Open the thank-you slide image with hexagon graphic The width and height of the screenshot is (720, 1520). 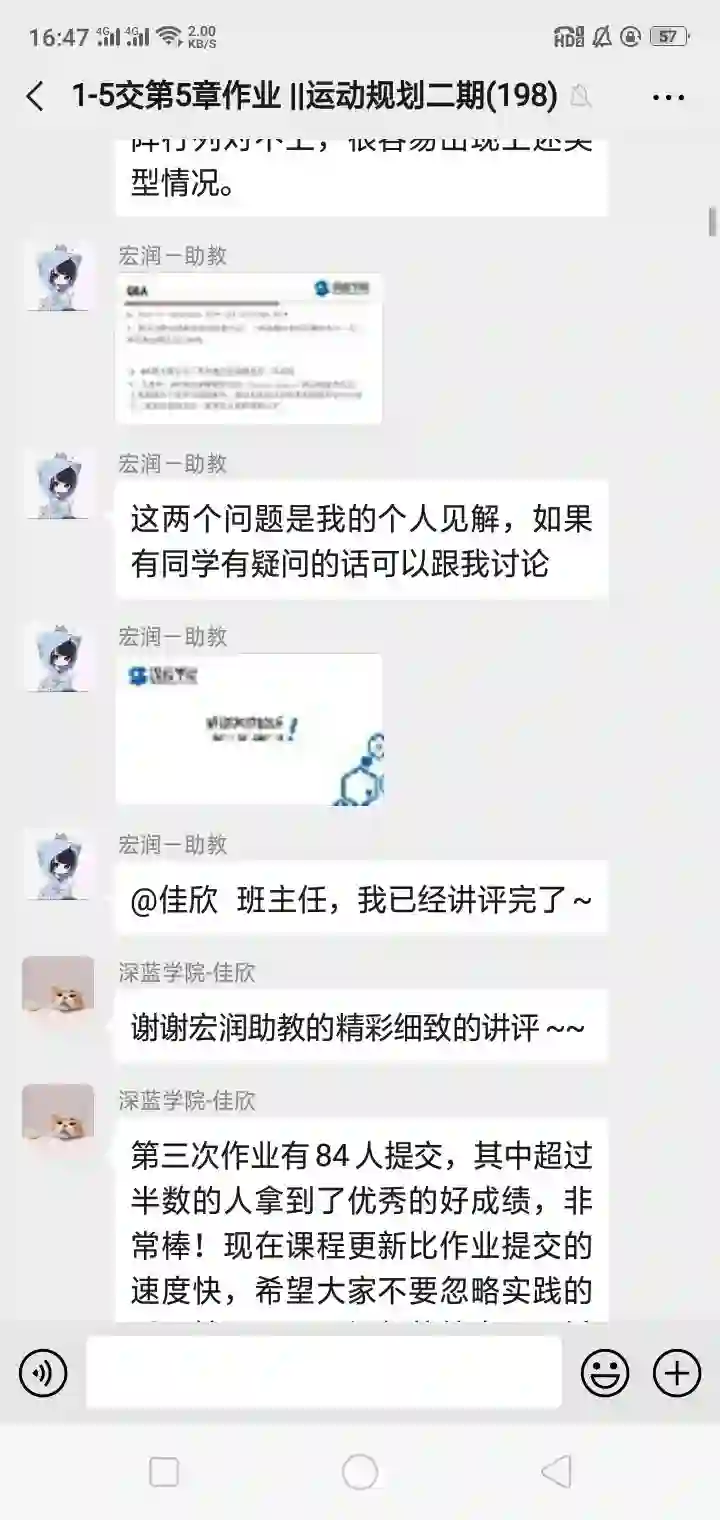249,729
